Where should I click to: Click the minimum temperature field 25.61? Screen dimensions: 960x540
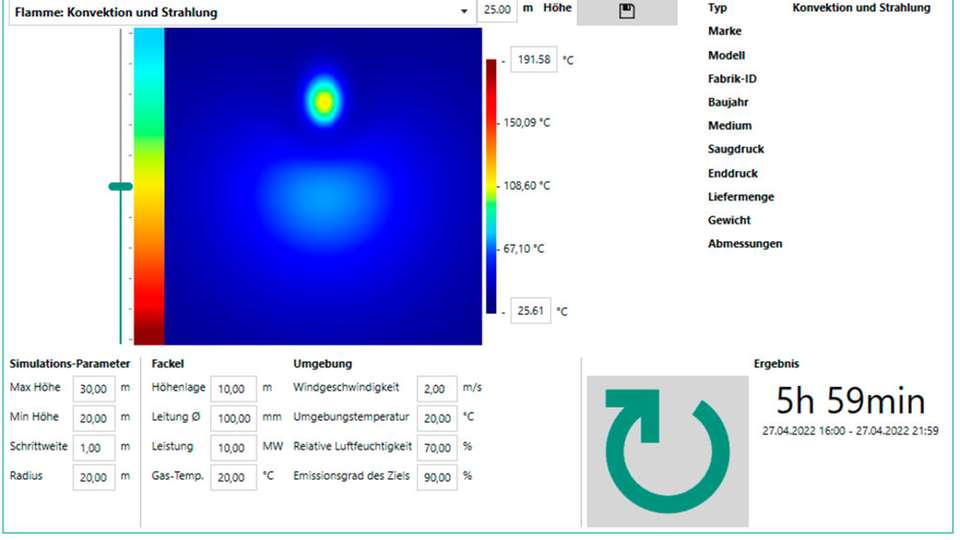[x=530, y=310]
